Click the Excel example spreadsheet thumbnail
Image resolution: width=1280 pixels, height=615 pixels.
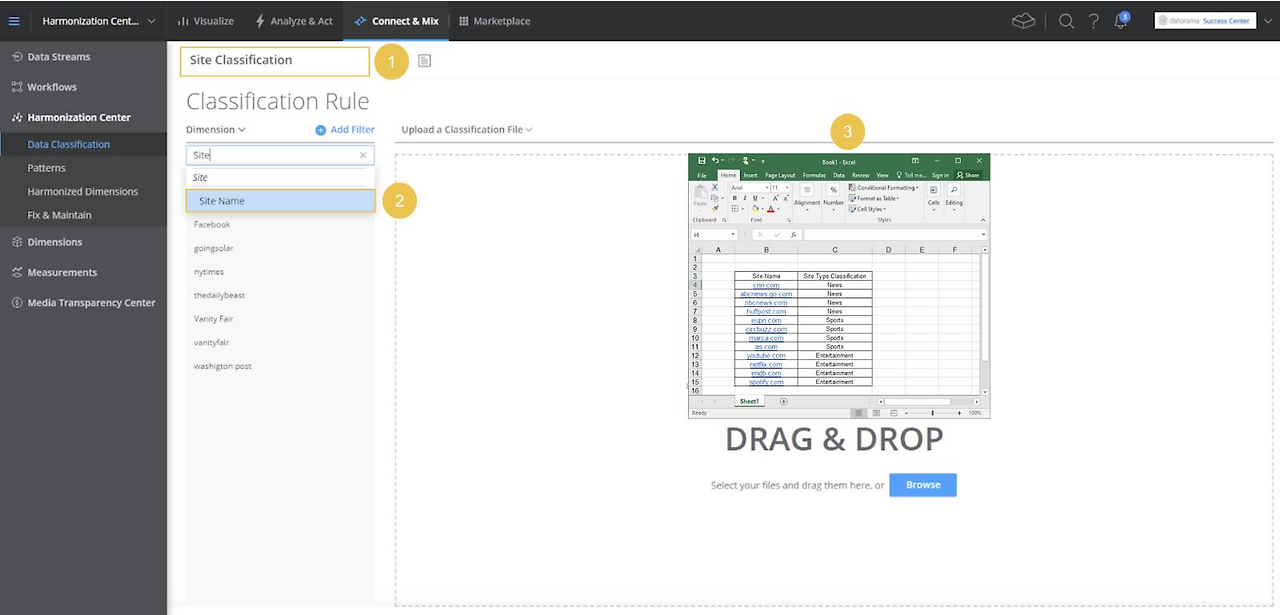pos(839,286)
